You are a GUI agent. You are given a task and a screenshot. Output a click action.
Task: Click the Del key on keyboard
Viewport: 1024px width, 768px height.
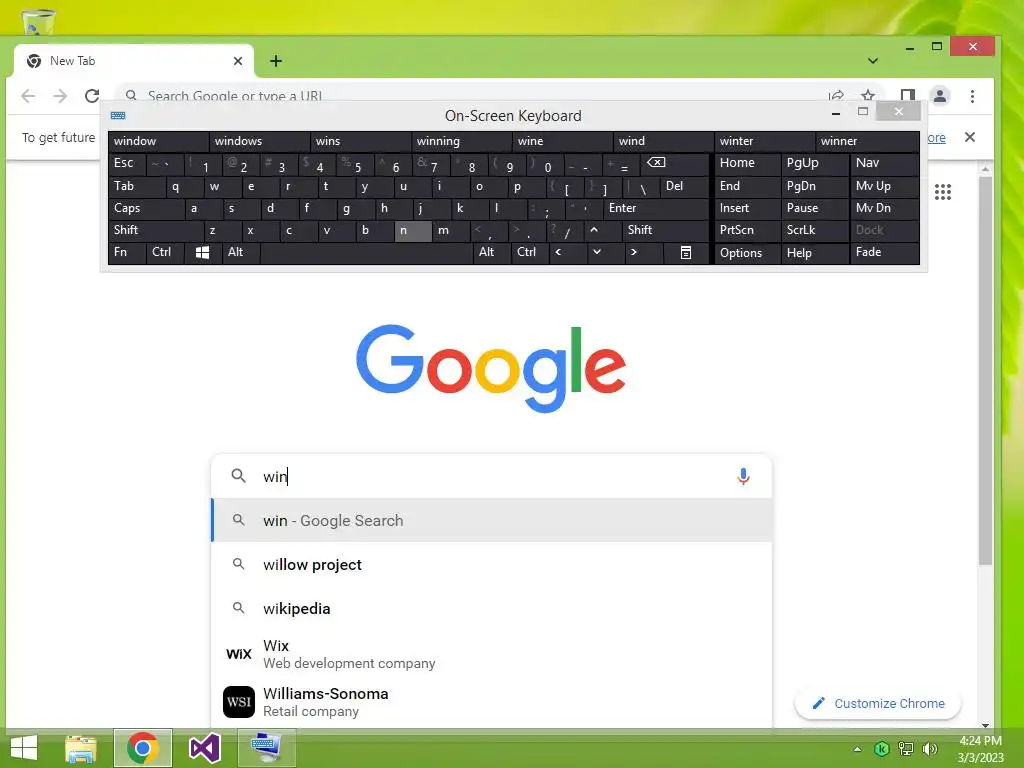[x=684, y=186]
